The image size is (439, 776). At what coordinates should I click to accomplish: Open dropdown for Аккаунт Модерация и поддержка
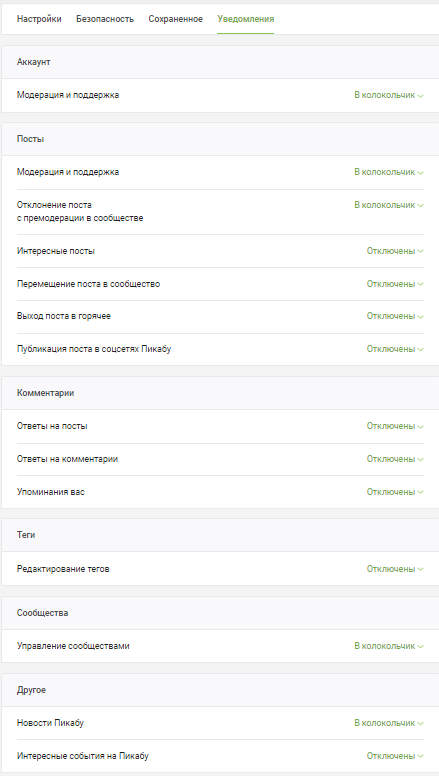point(389,95)
